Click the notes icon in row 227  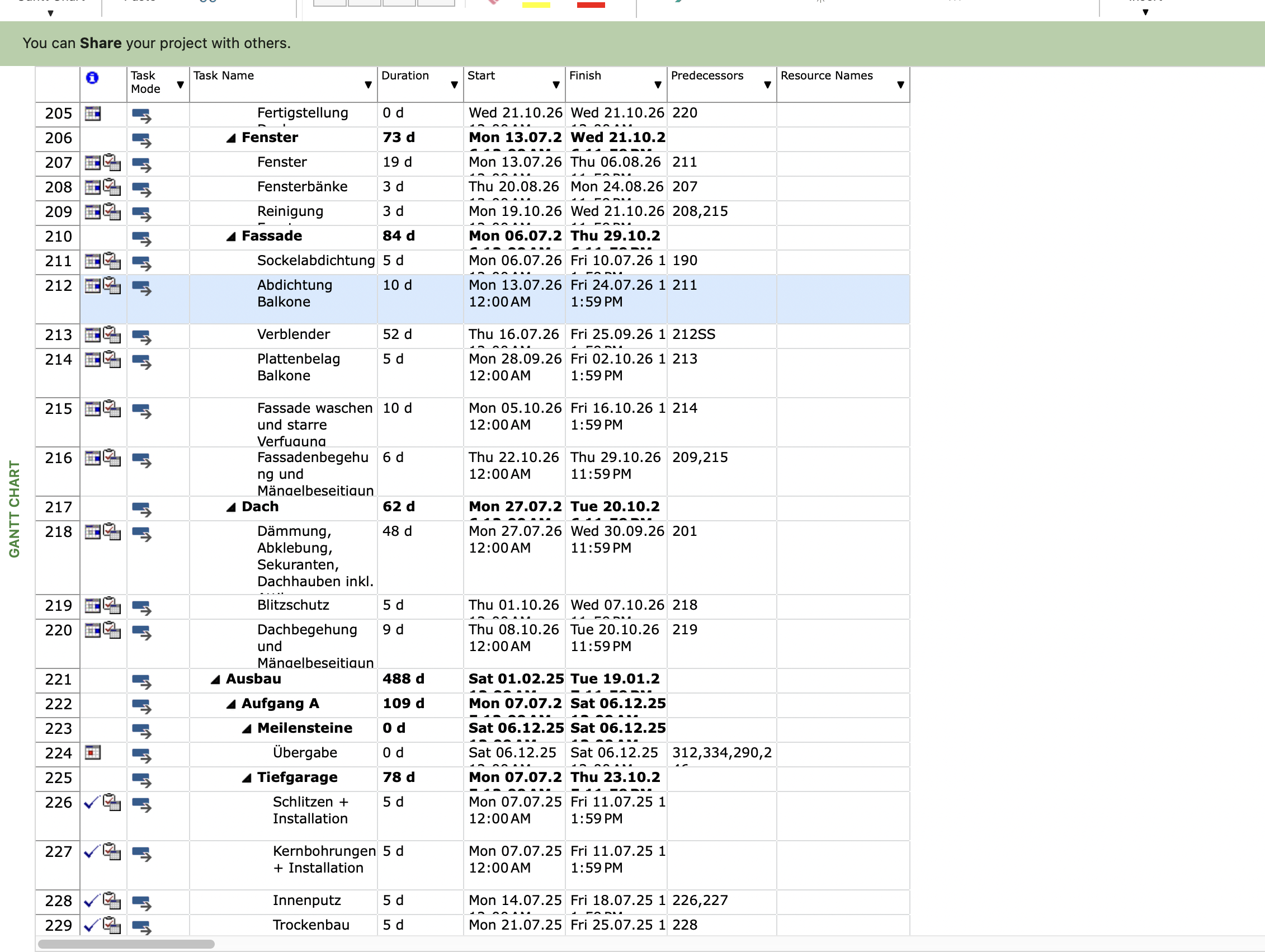[112, 851]
